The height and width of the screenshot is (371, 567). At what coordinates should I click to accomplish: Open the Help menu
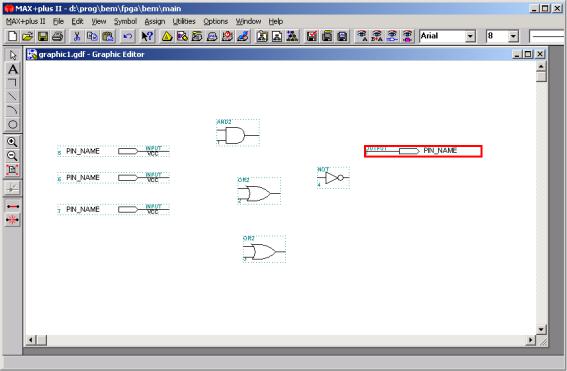pos(276,21)
